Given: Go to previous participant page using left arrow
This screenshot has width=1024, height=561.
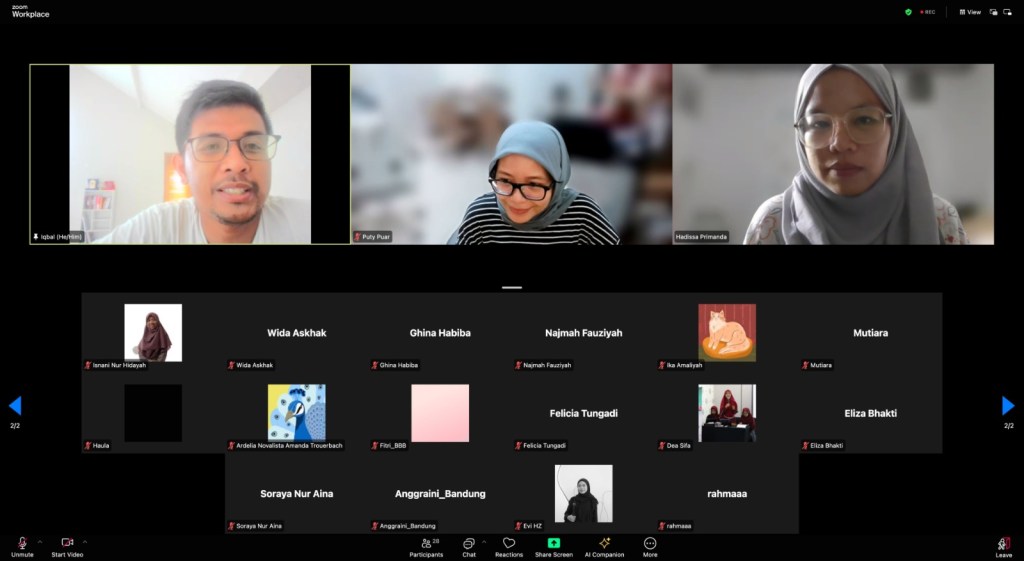Looking at the screenshot, I should [15, 405].
